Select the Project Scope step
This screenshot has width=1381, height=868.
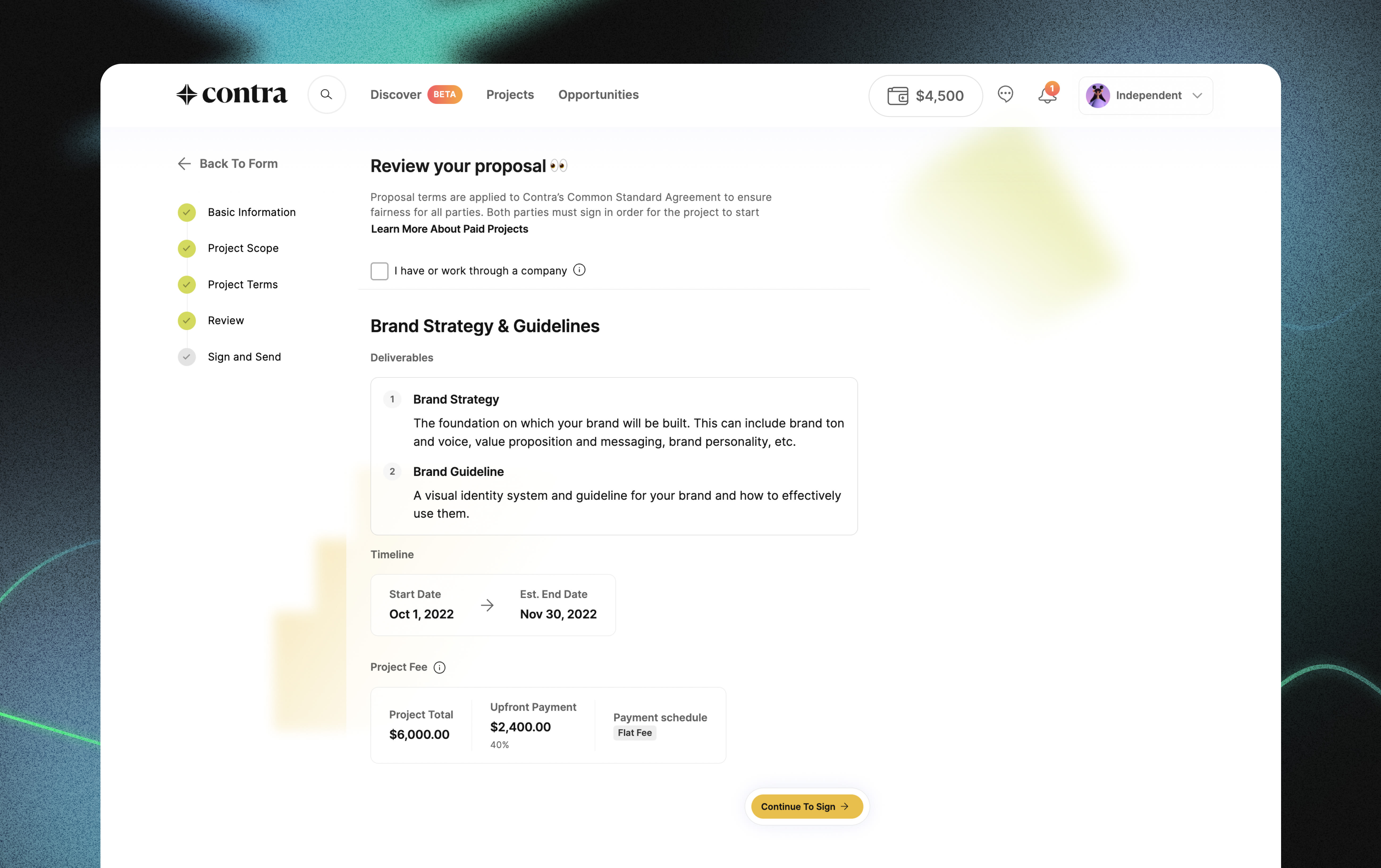tap(243, 248)
